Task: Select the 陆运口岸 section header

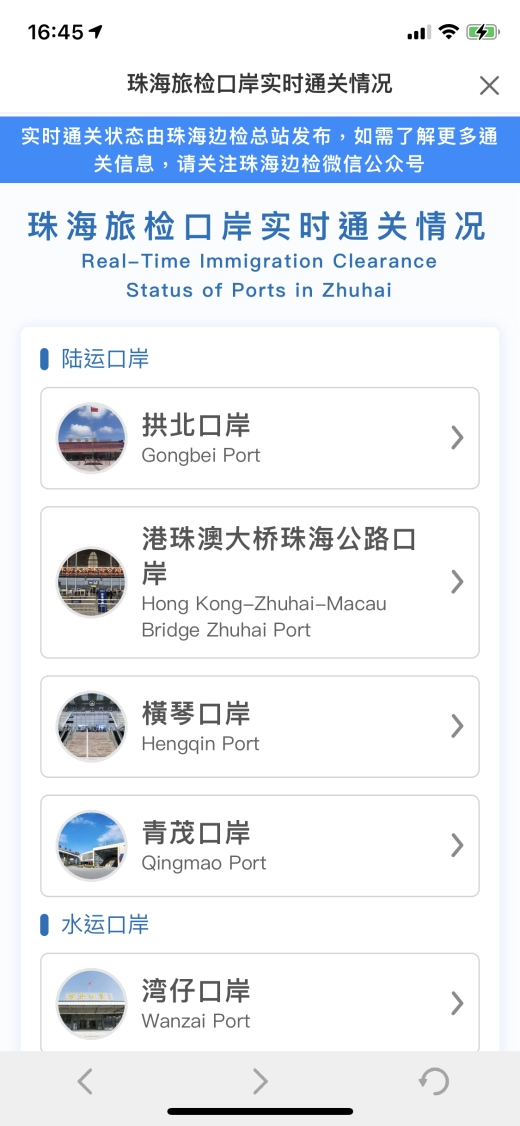Action: click(x=105, y=358)
